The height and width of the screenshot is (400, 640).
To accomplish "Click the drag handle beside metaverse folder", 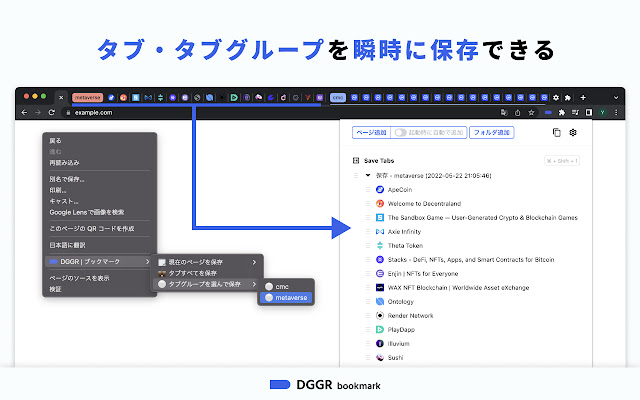I will pos(356,175).
